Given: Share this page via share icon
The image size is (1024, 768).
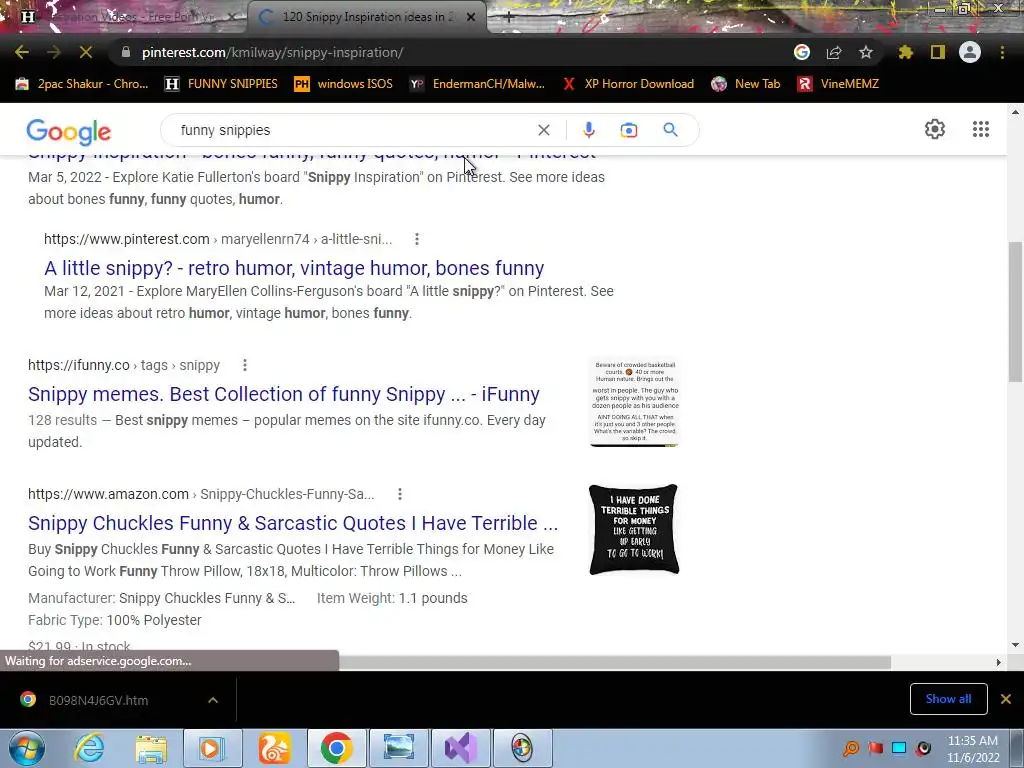Looking at the screenshot, I should pyautogui.click(x=834, y=52).
